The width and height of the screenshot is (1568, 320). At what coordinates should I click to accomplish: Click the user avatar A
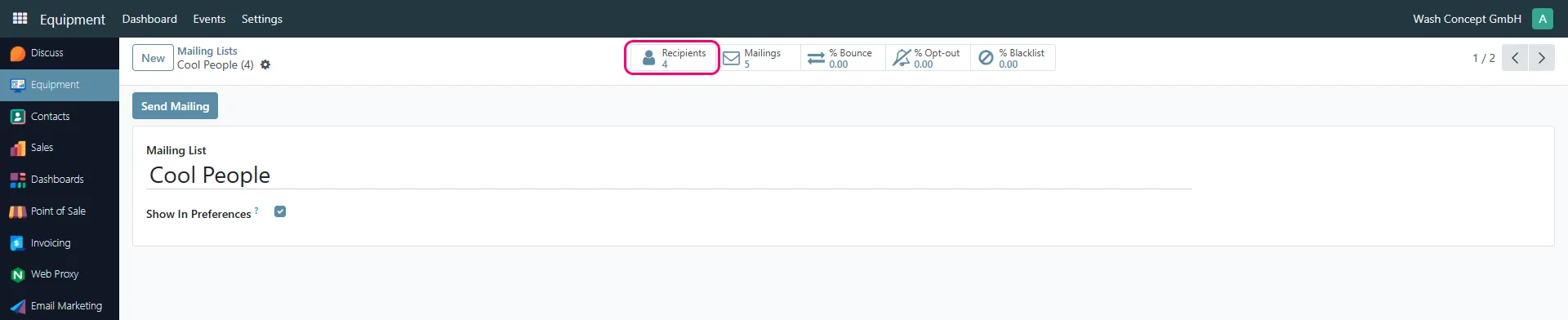(1543, 19)
